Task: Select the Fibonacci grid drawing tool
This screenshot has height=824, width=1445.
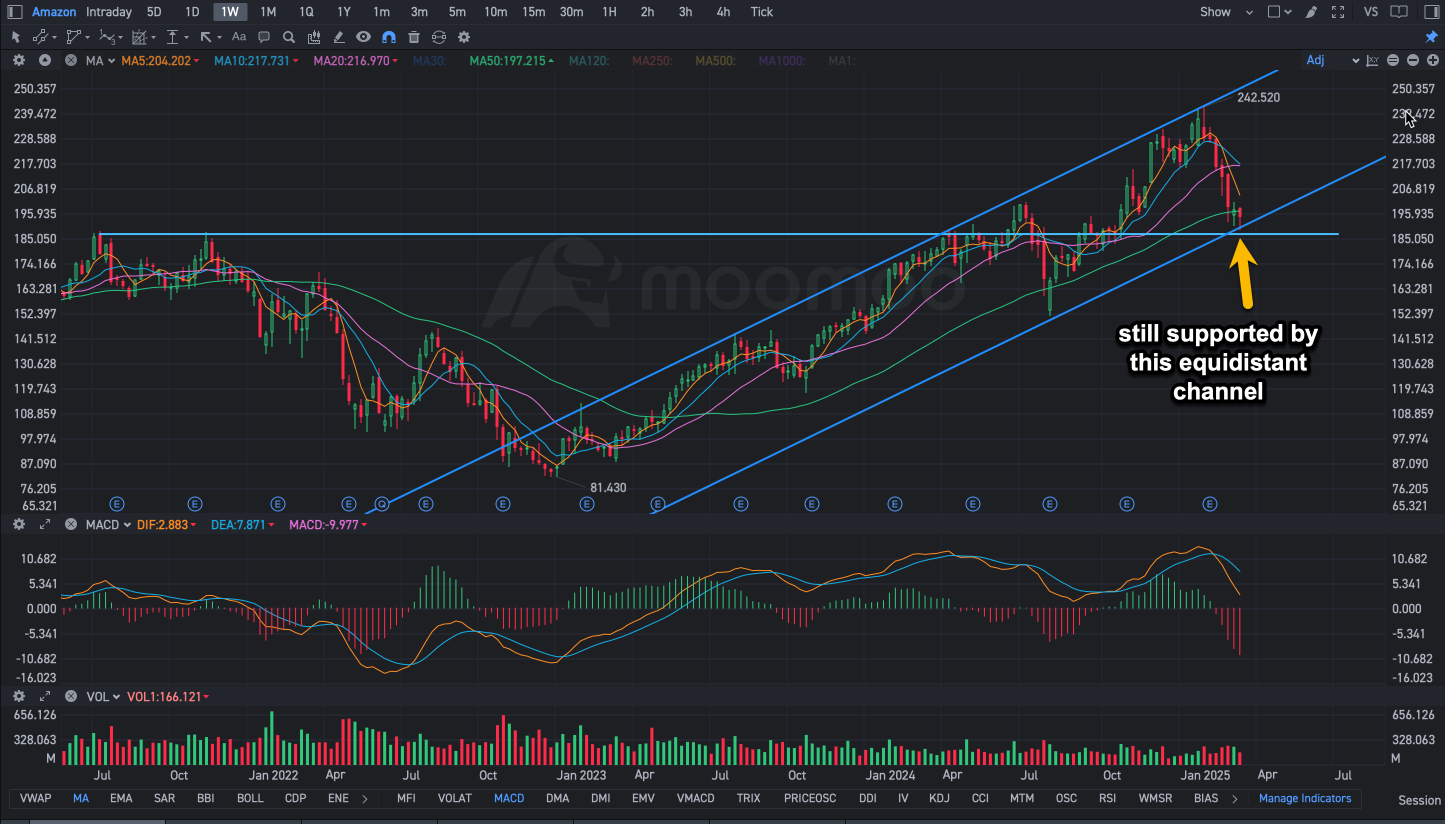Action: pos(139,37)
